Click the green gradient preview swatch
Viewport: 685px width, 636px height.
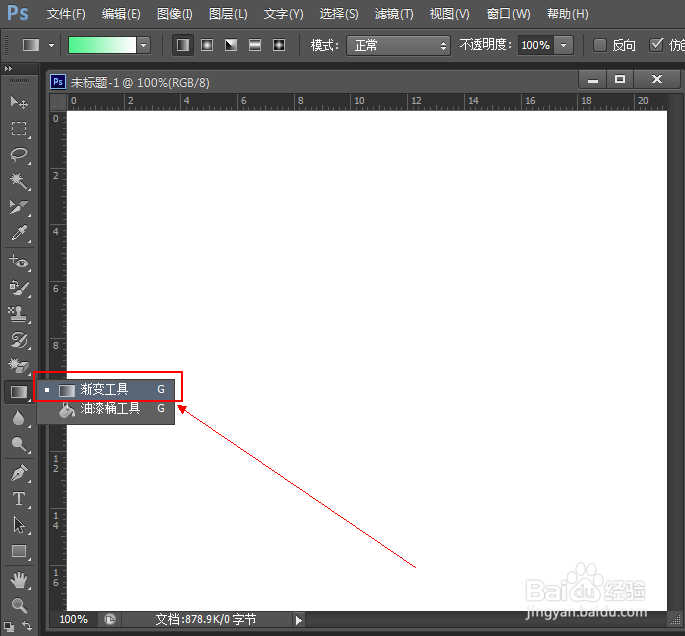point(102,45)
